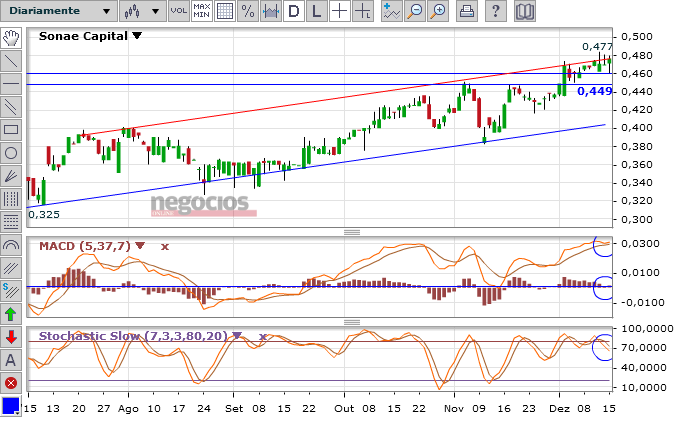Print the chart with printer icon
This screenshot has height=421, width=676.
pos(467,11)
